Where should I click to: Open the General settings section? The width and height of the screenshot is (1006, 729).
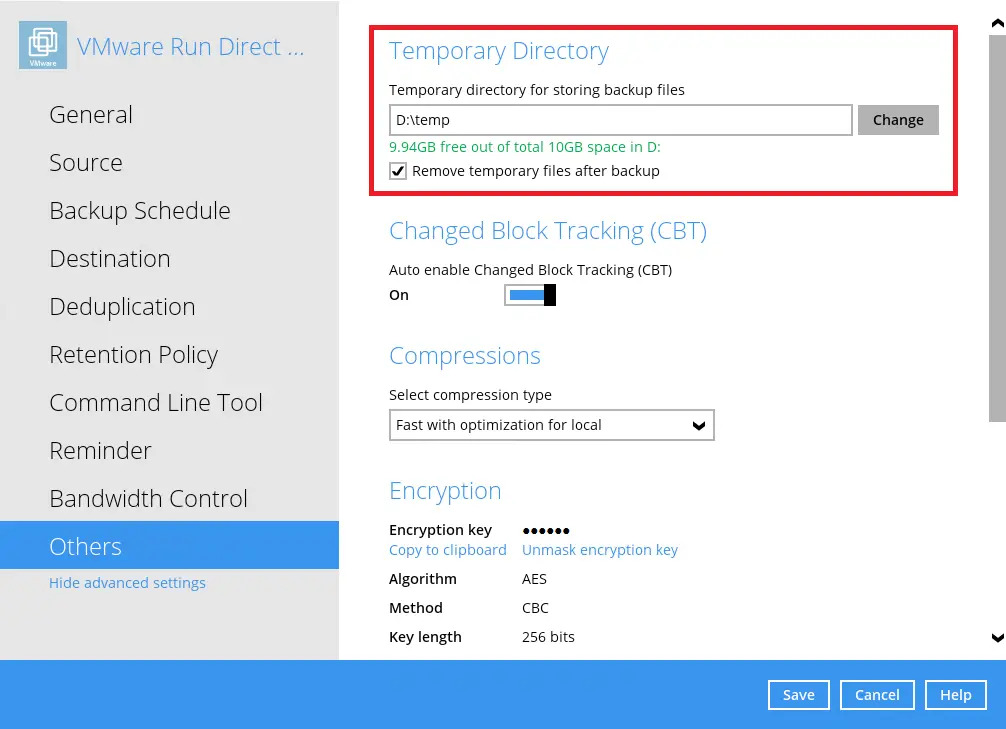(91, 115)
